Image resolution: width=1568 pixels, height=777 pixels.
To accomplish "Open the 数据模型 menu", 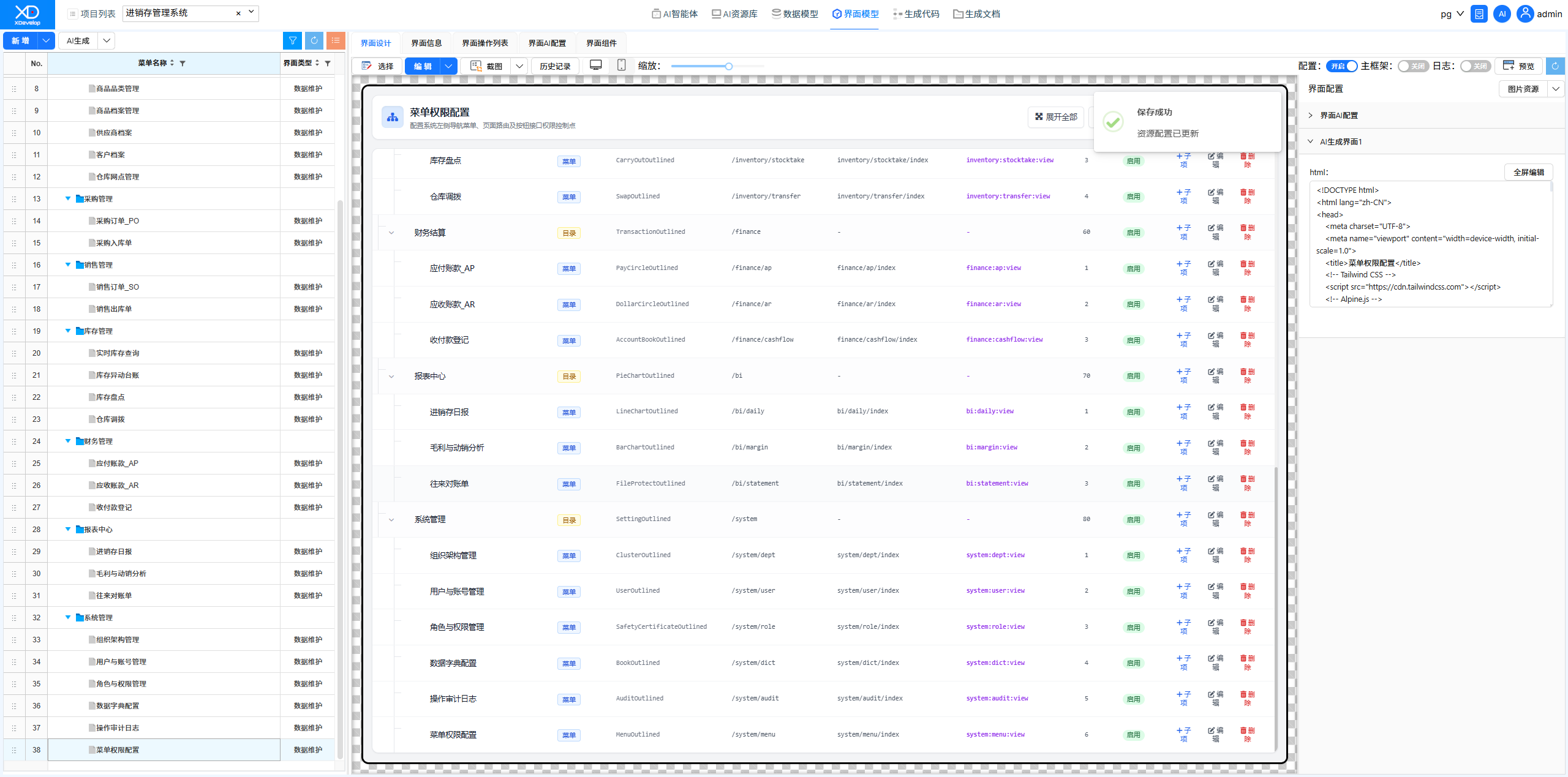I will (794, 13).
